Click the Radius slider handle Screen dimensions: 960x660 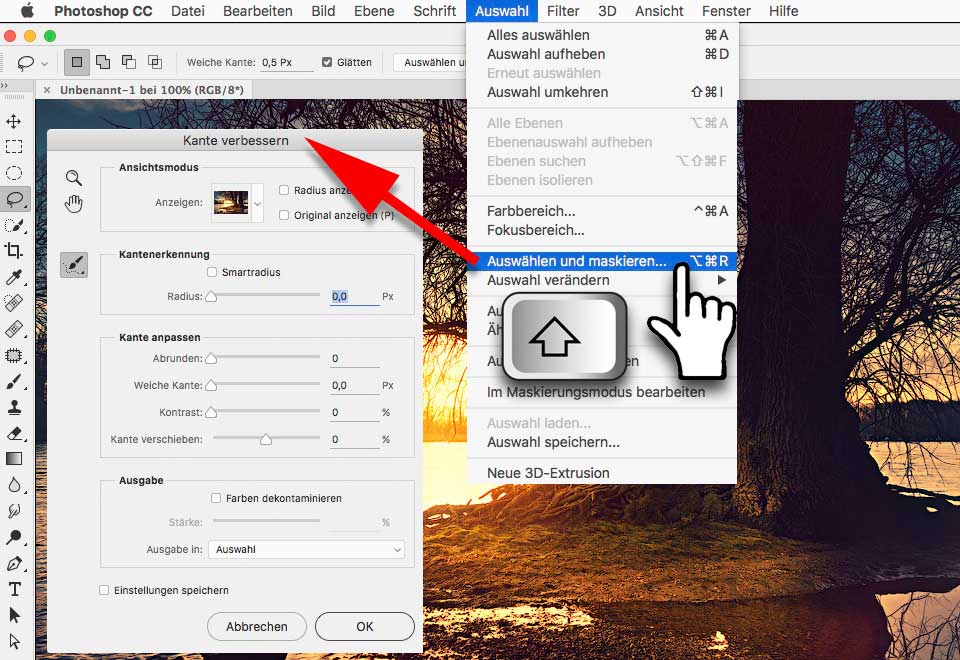(211, 296)
